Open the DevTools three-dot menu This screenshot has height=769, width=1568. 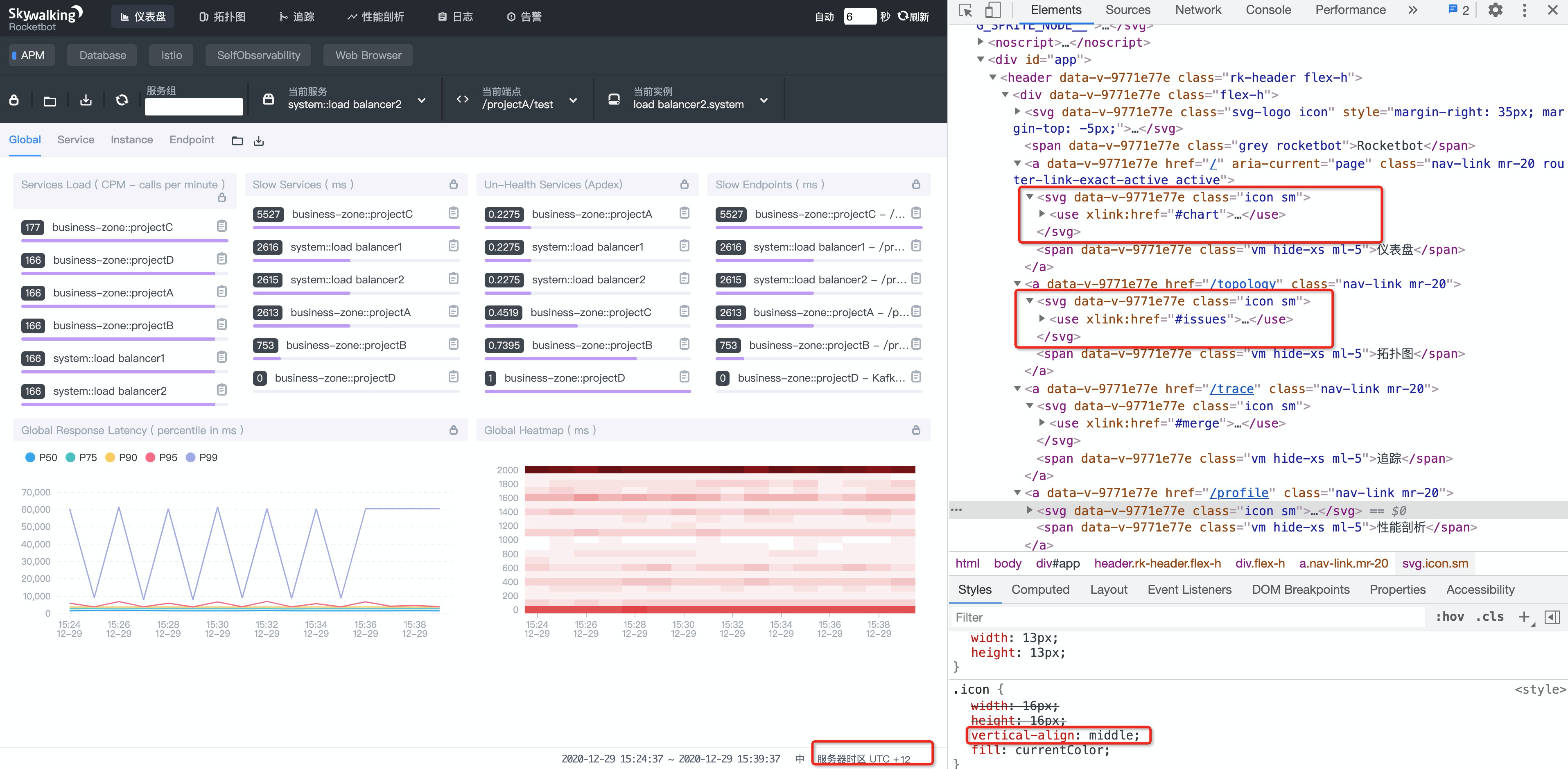(1524, 10)
